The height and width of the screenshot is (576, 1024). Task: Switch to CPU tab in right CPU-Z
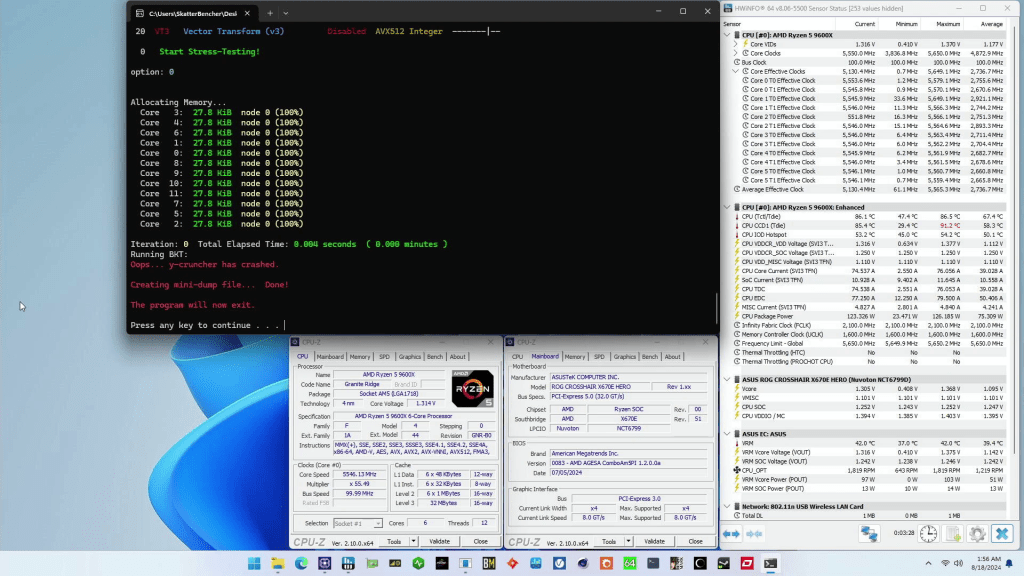(x=517, y=357)
